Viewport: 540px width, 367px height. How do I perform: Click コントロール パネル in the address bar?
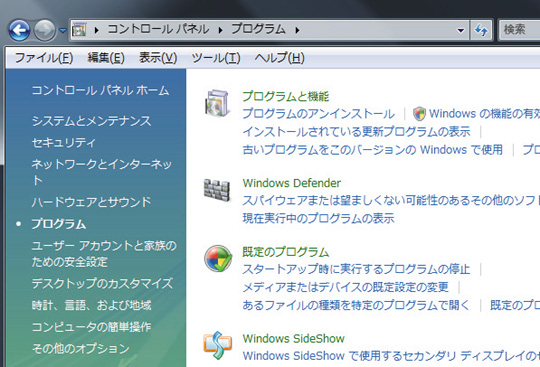coord(158,29)
